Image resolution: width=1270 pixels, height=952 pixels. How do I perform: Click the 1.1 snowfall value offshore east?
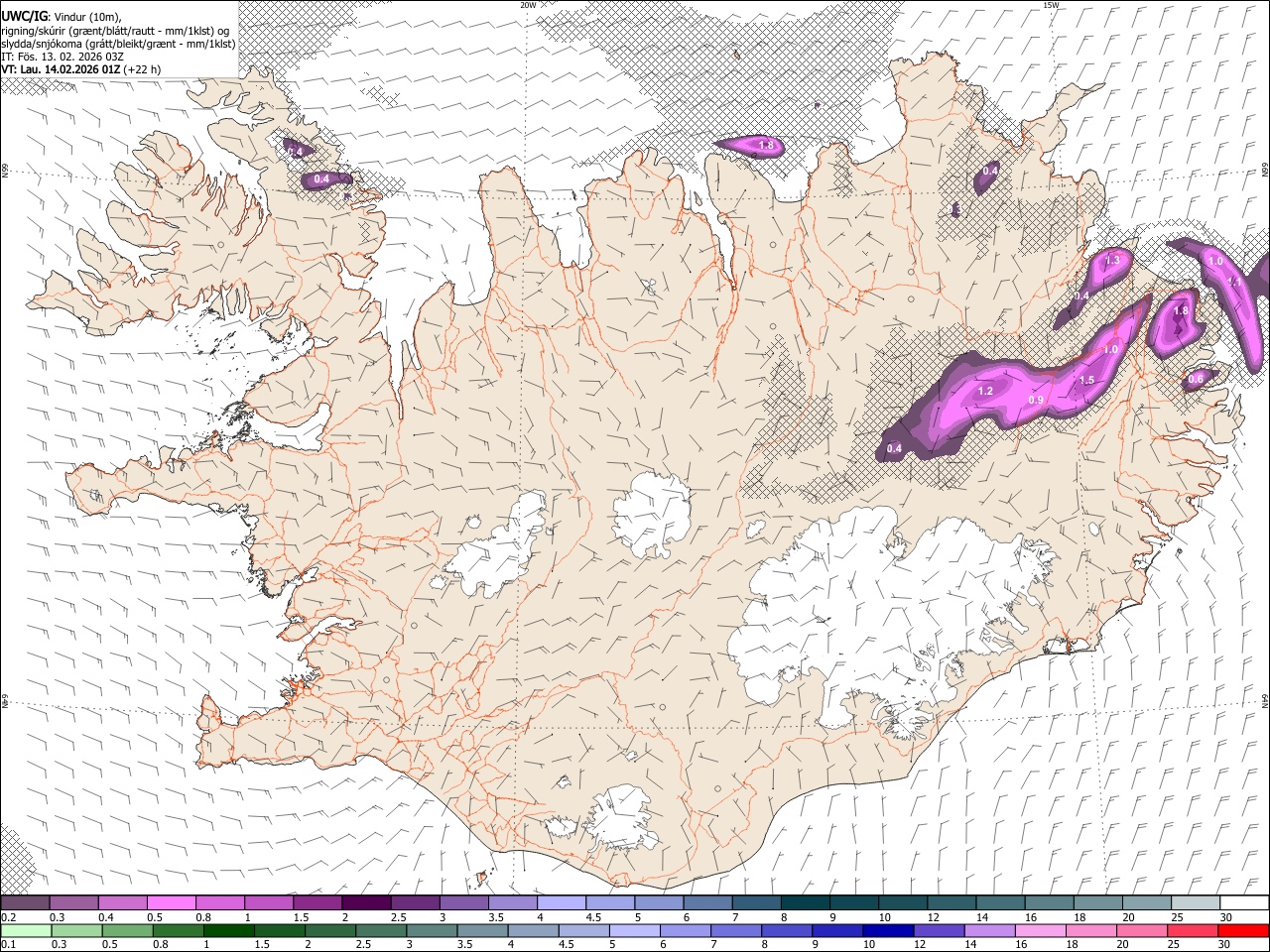coord(1235,282)
